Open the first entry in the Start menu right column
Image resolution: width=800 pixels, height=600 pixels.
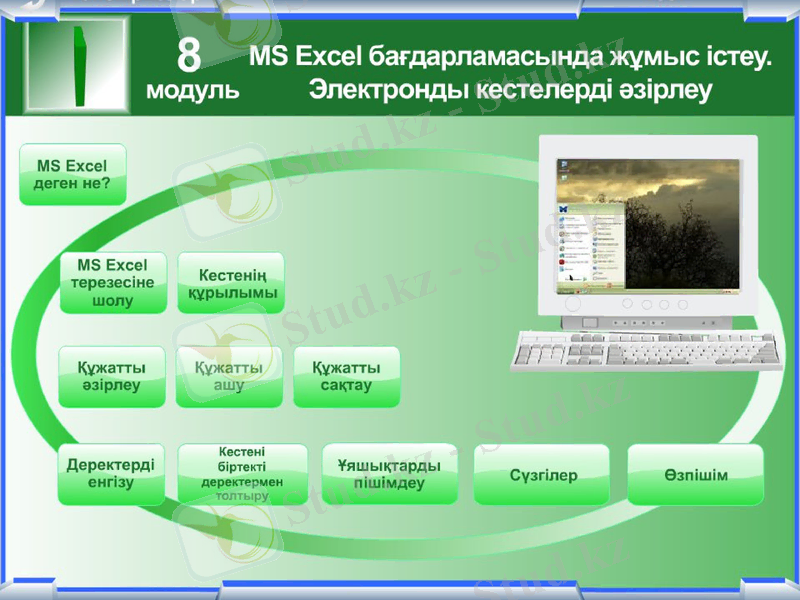(604, 217)
